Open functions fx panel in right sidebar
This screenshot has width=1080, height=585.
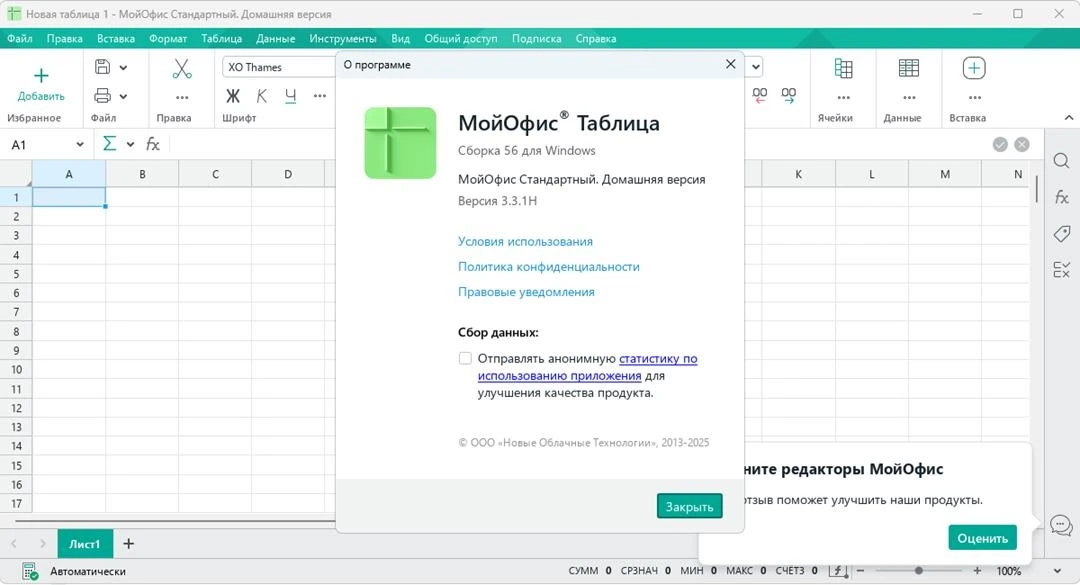click(x=1061, y=197)
